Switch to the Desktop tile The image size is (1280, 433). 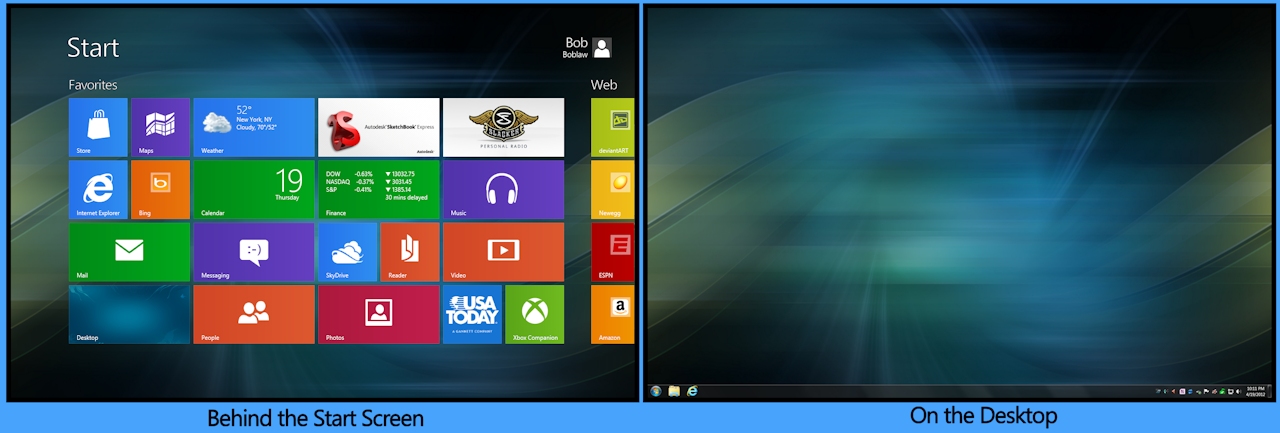click(x=129, y=314)
